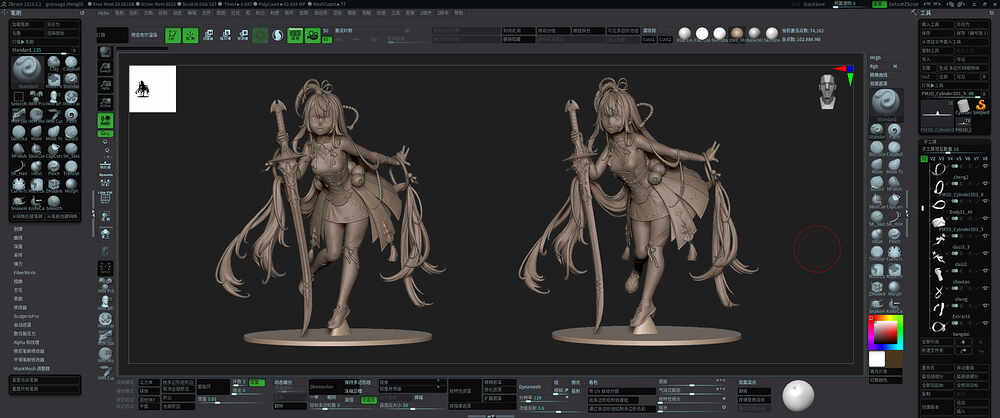Image resolution: width=1000 pixels, height=418 pixels.
Task: Toggle the green Draw button
Action: pyautogui.click(x=190, y=35)
